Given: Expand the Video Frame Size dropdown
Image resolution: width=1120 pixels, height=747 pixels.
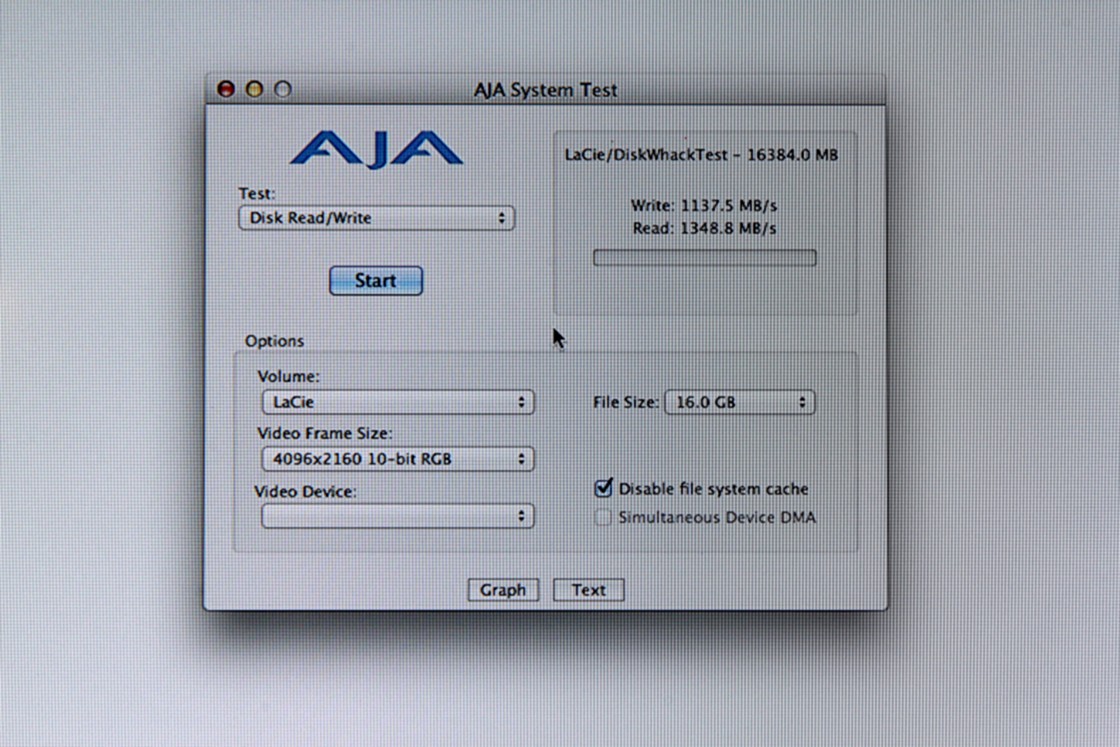Looking at the screenshot, I should point(398,458).
